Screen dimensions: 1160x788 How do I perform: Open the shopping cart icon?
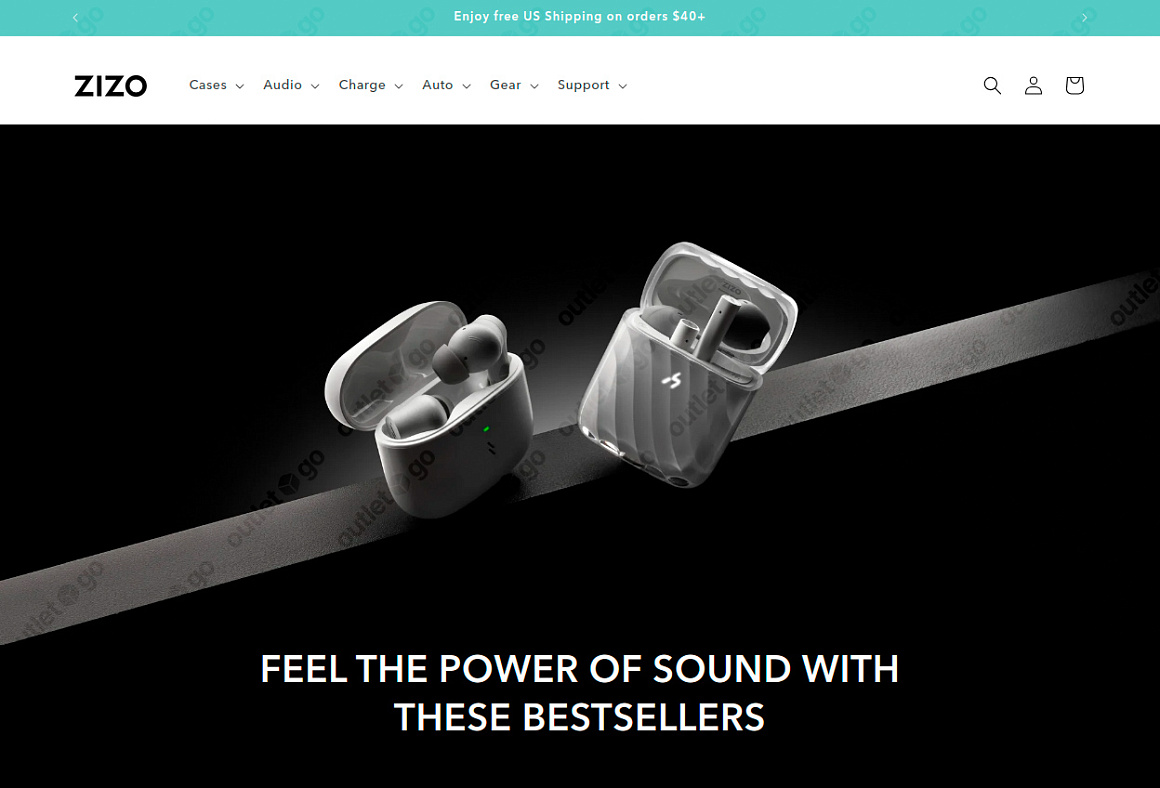1075,85
